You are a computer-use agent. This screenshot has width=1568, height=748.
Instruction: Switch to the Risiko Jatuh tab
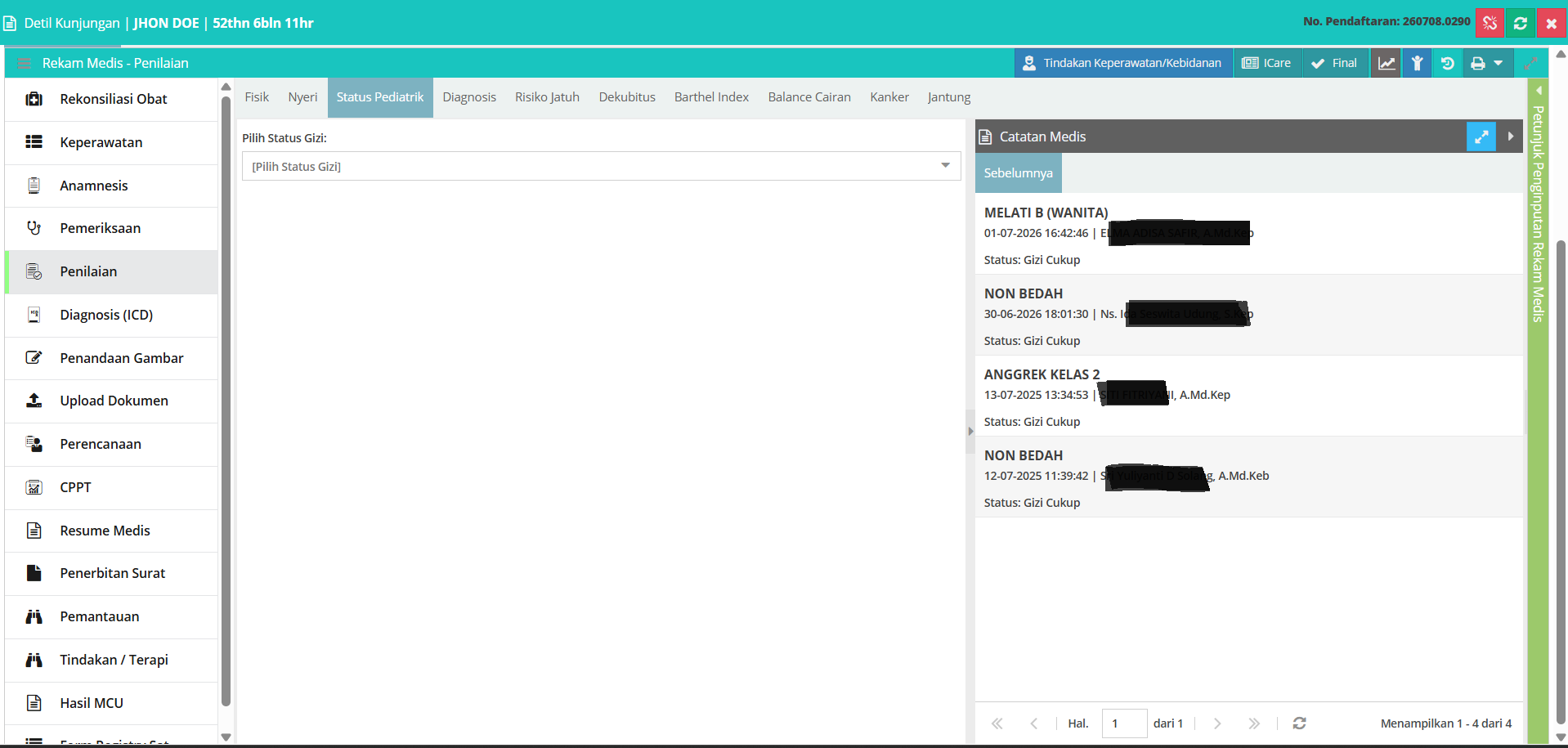(547, 97)
